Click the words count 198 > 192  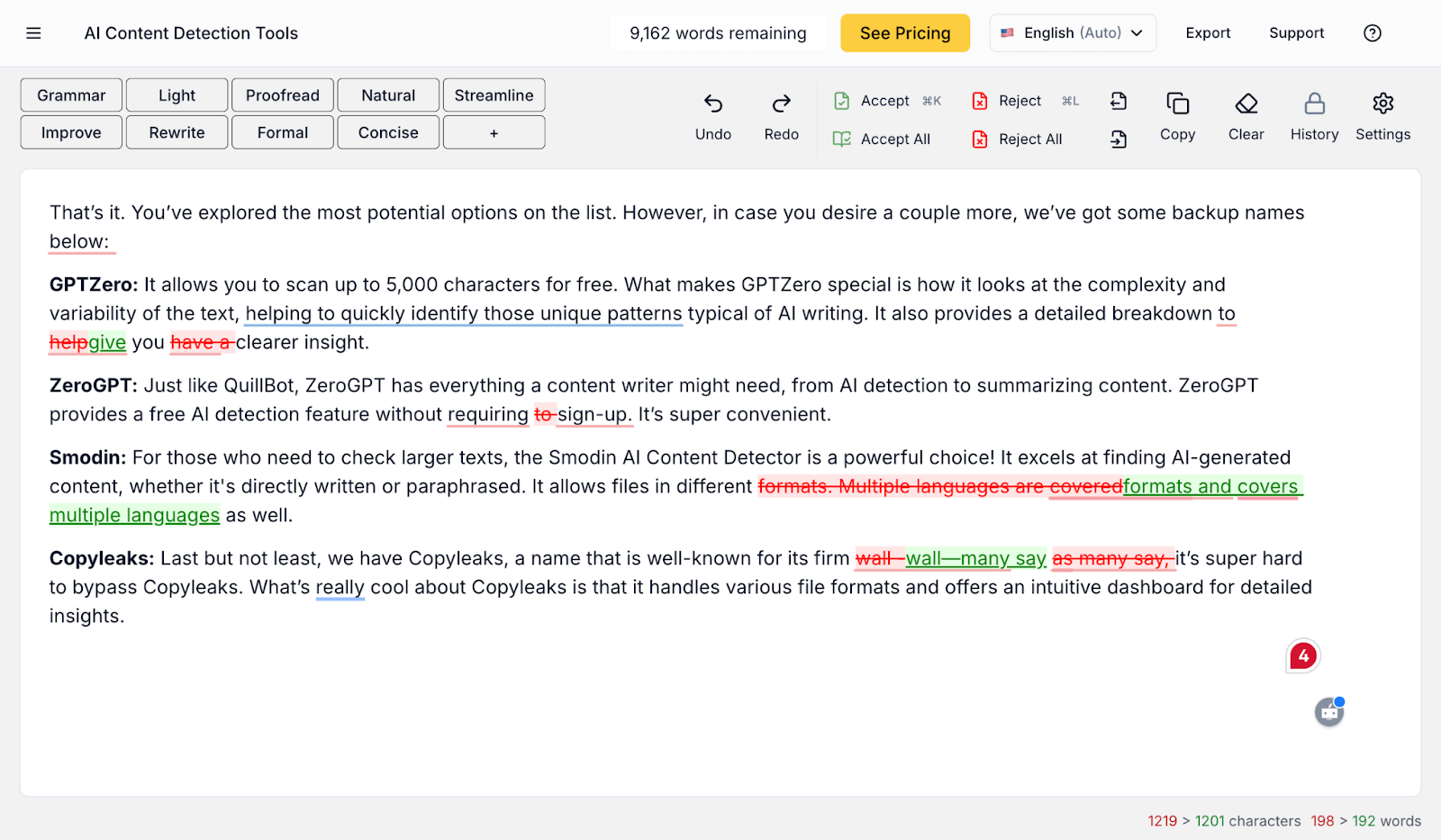coord(1365,821)
